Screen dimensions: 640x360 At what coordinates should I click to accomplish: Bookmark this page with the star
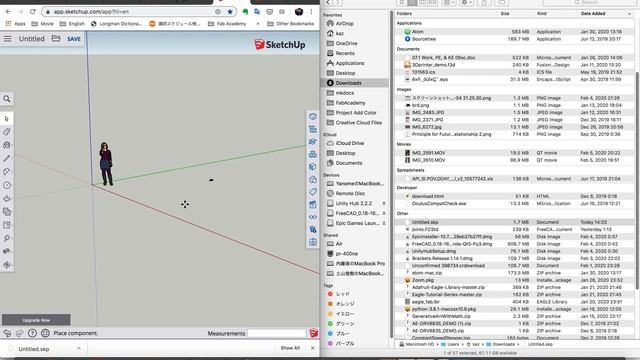click(230, 11)
